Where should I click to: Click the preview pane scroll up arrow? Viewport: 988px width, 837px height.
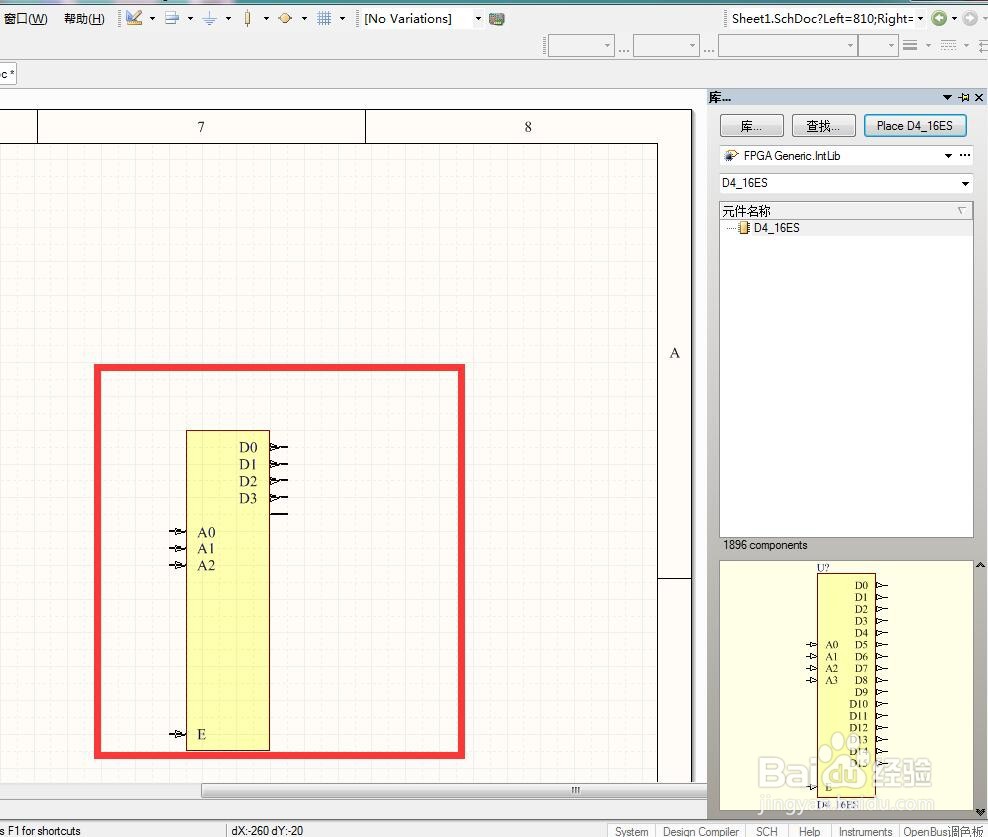[980, 565]
